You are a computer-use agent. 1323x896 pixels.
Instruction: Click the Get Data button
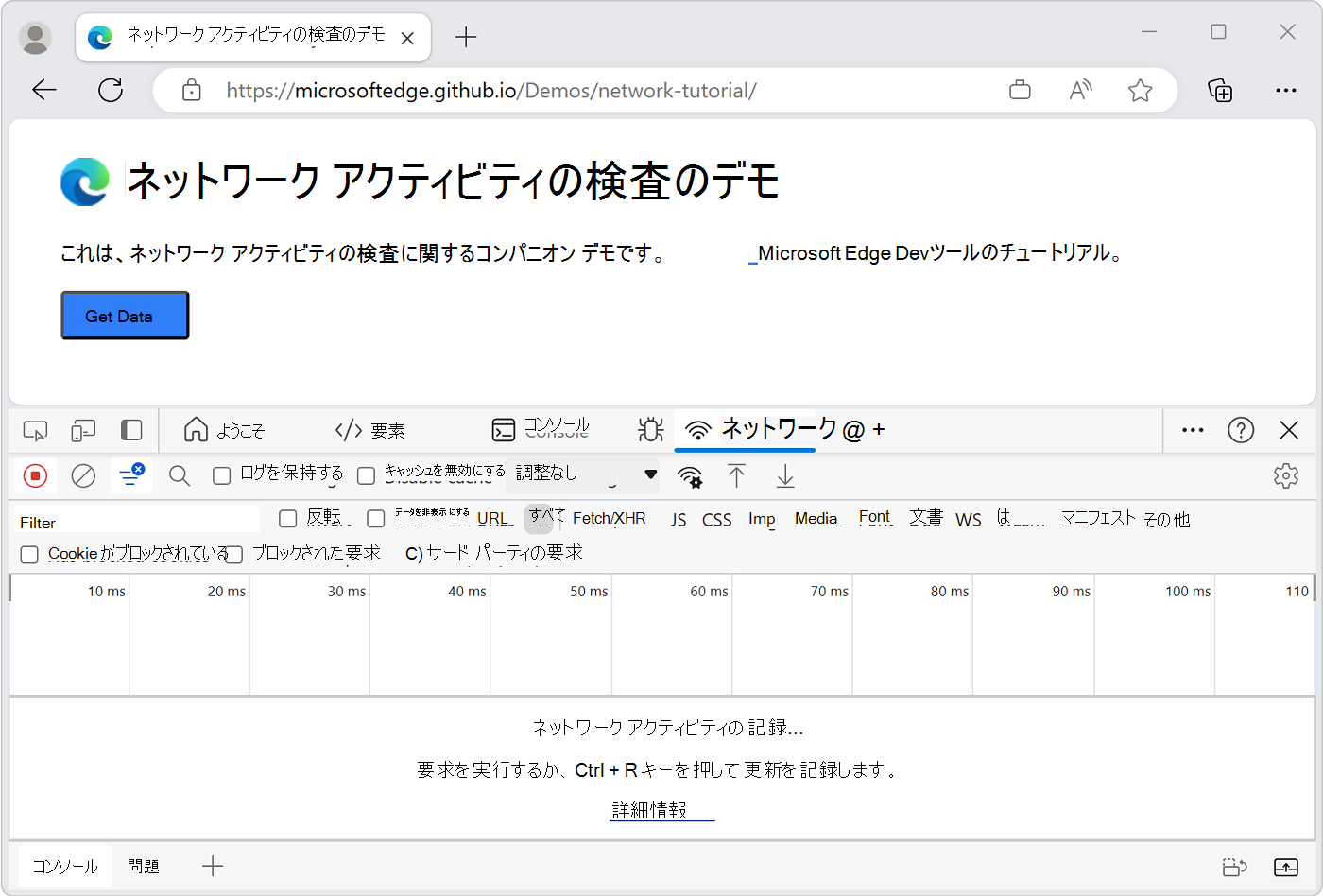124,315
